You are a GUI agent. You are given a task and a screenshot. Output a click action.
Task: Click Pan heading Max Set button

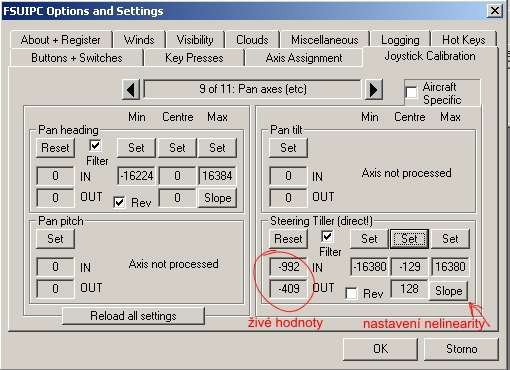coord(217,148)
